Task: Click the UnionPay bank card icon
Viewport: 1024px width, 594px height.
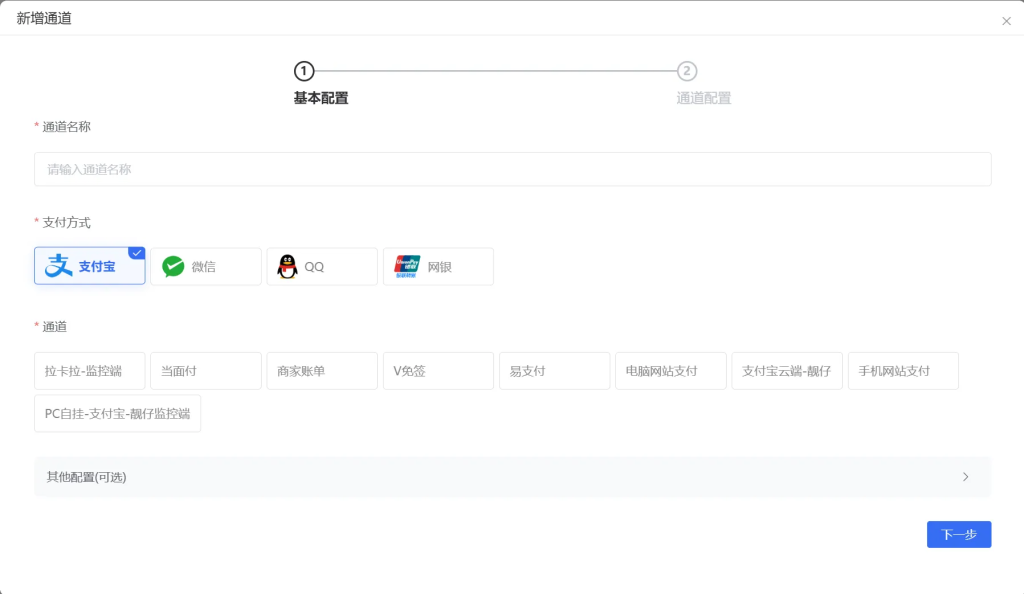Action: pyautogui.click(x=407, y=267)
